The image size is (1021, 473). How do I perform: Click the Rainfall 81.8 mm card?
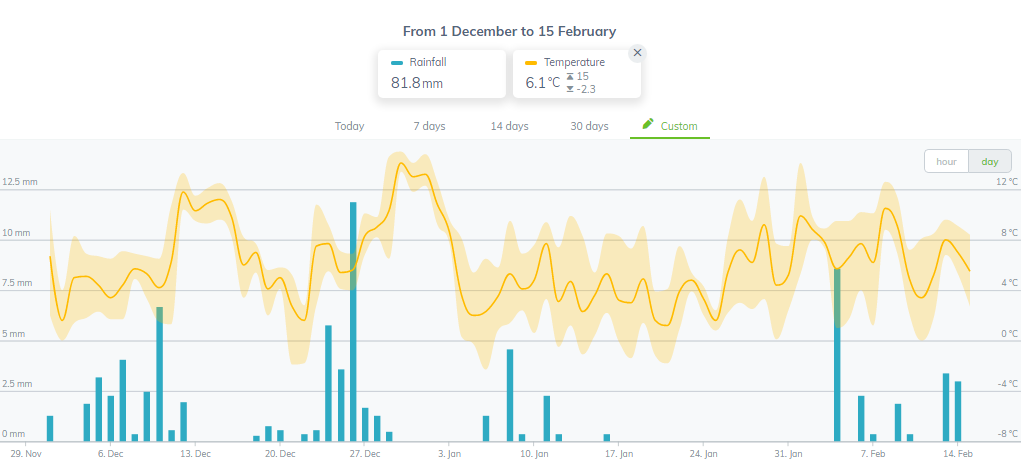pyautogui.click(x=442, y=74)
